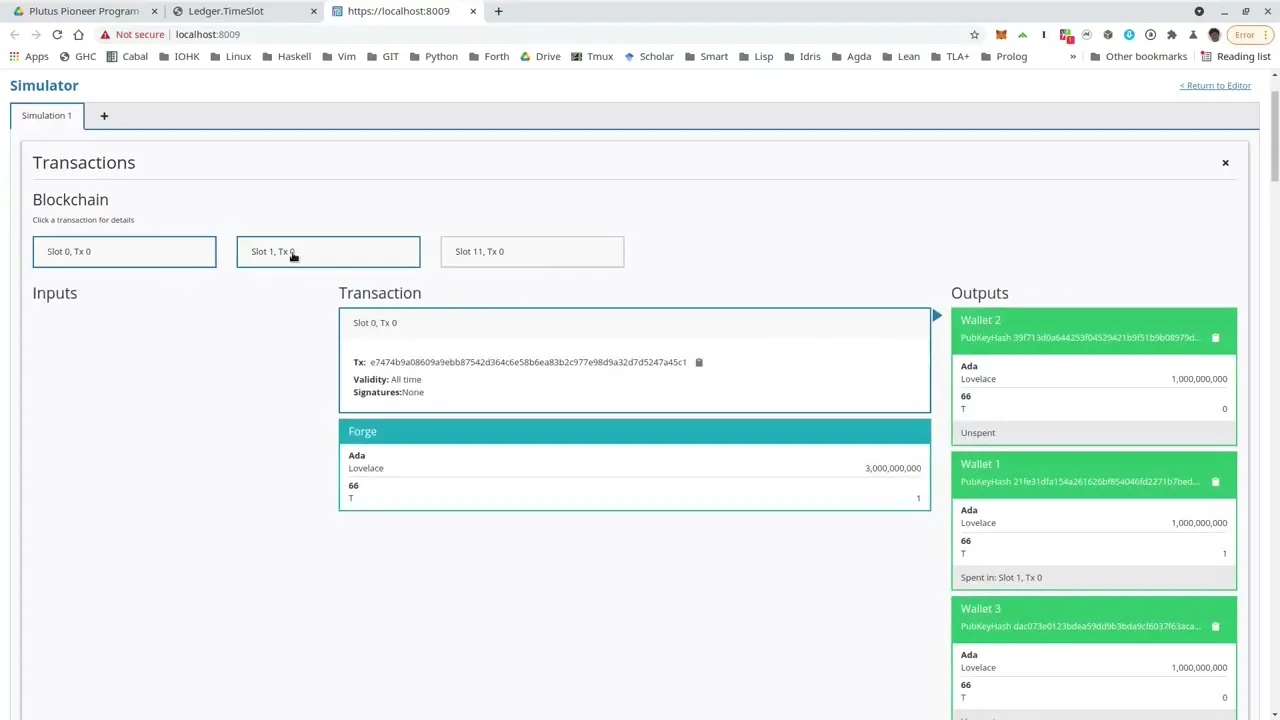Copy Wallet 3 PubKeyHash clipboard icon
Viewport: 1280px width, 720px height.
1215,627
